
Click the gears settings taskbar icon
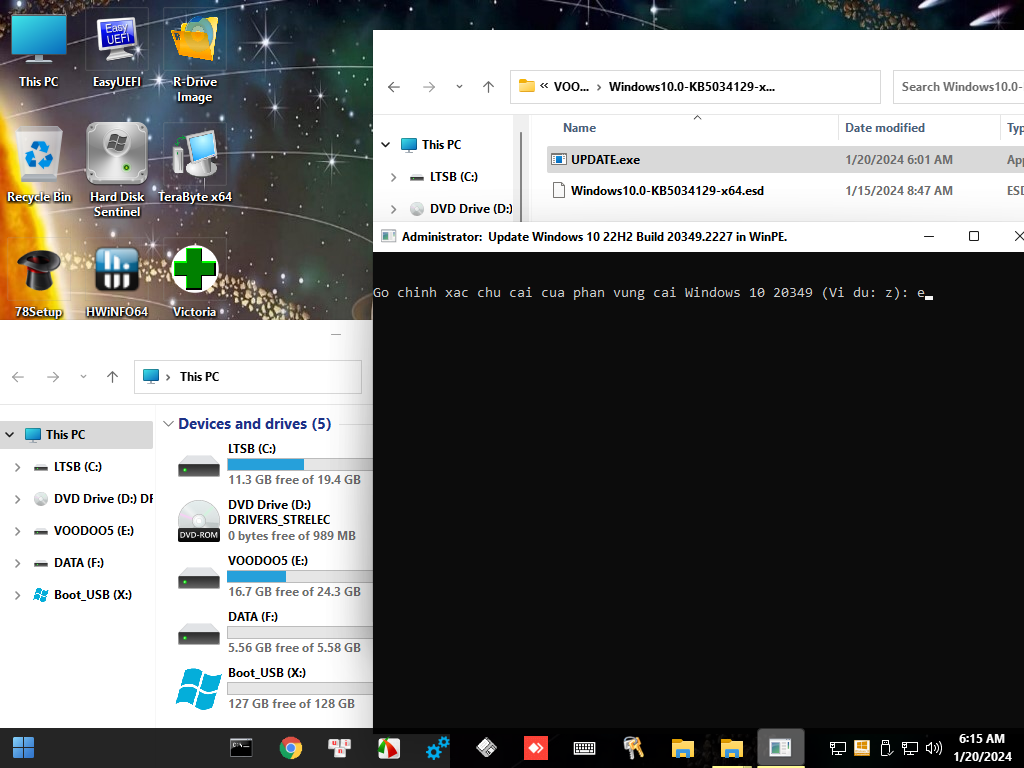pyautogui.click(x=437, y=748)
